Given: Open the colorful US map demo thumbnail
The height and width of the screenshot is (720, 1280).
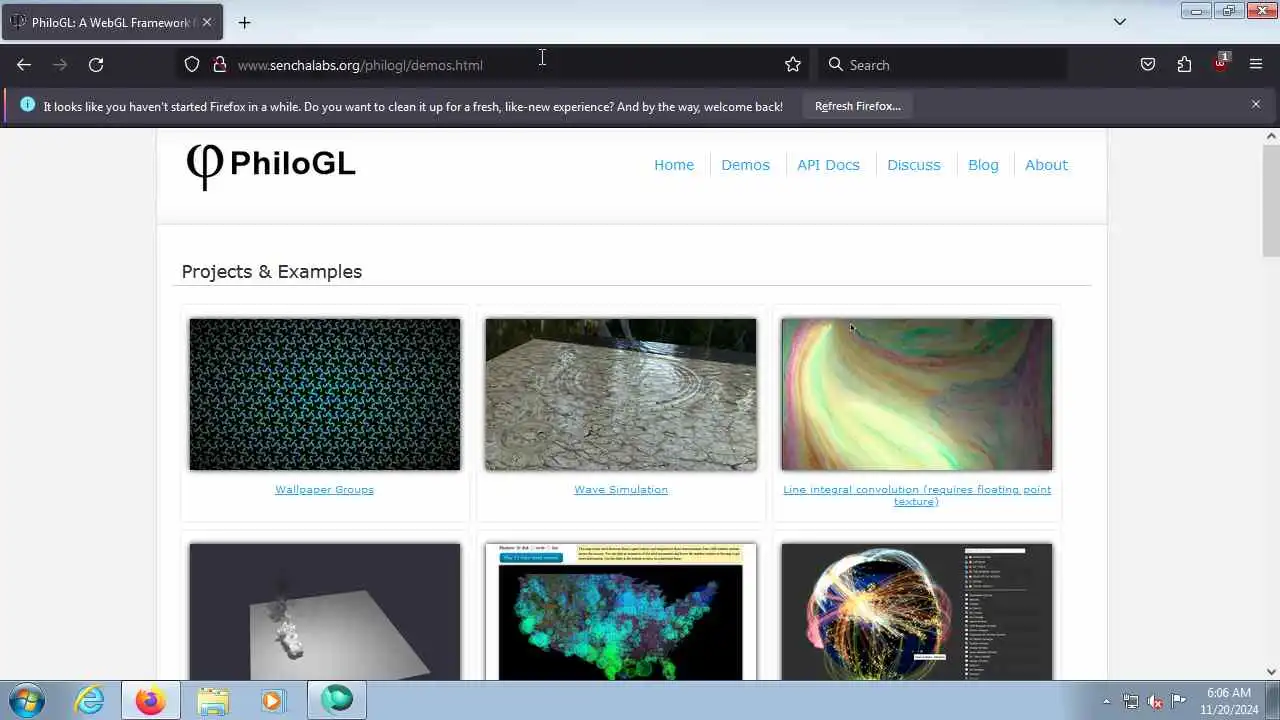Looking at the screenshot, I should [621, 612].
